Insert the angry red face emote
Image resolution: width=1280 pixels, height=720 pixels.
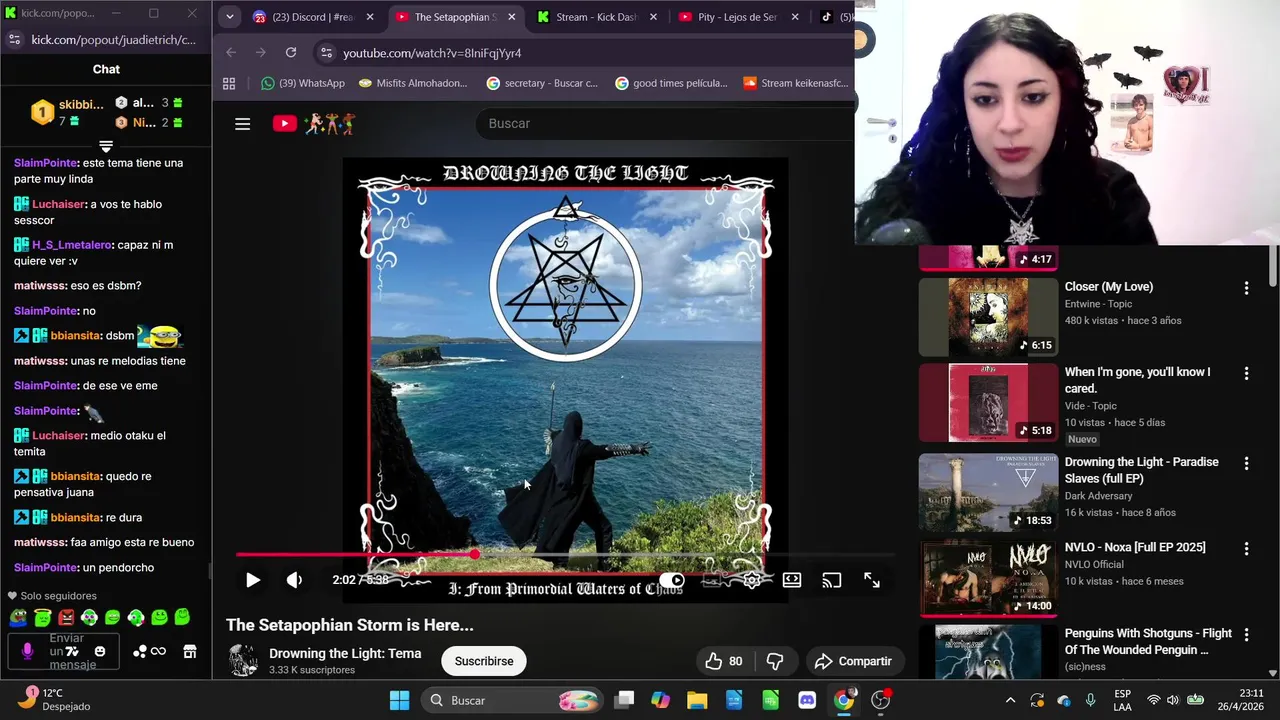(66, 618)
